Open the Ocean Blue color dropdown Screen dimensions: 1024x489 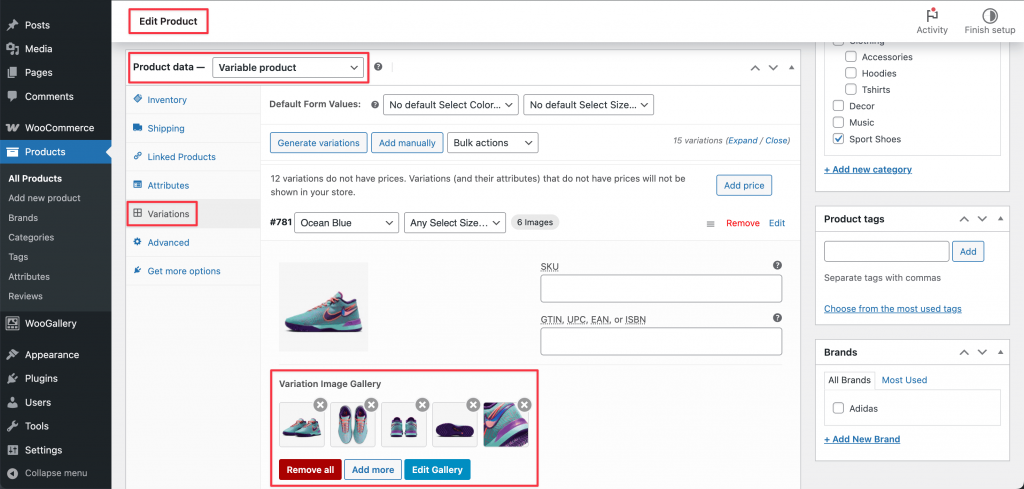point(347,223)
